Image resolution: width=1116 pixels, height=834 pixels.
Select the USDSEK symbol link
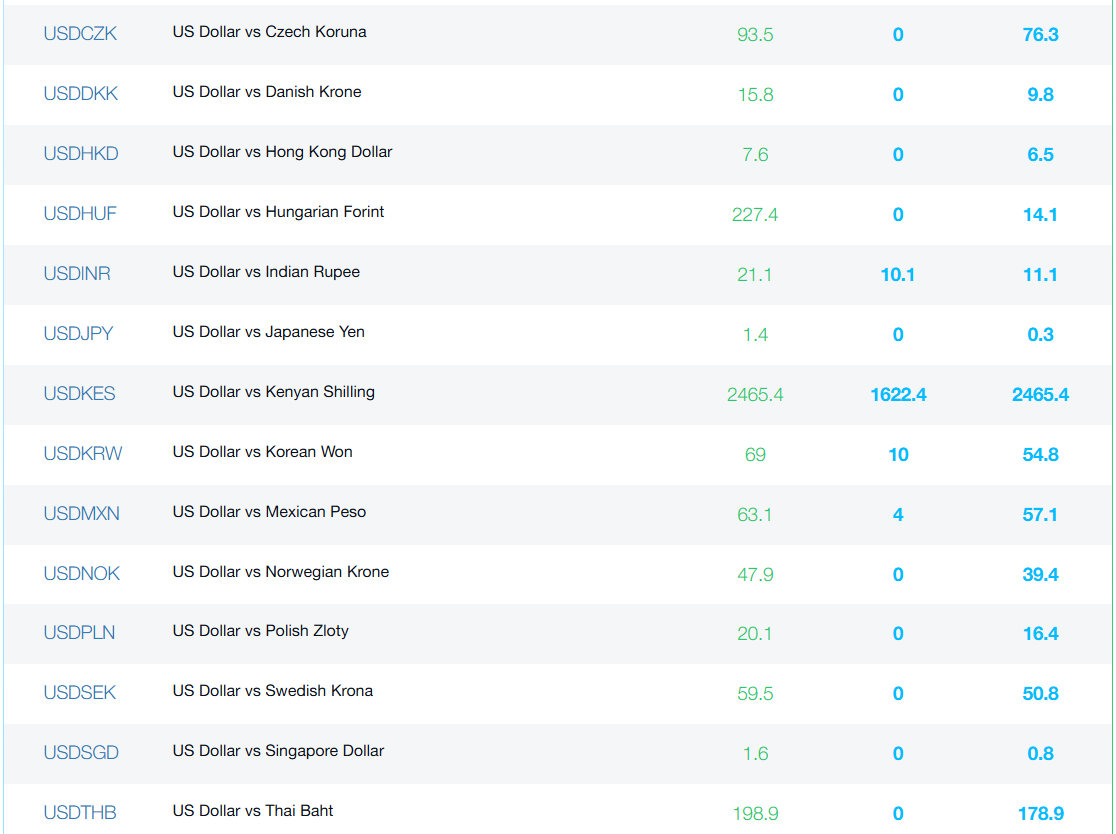80,693
